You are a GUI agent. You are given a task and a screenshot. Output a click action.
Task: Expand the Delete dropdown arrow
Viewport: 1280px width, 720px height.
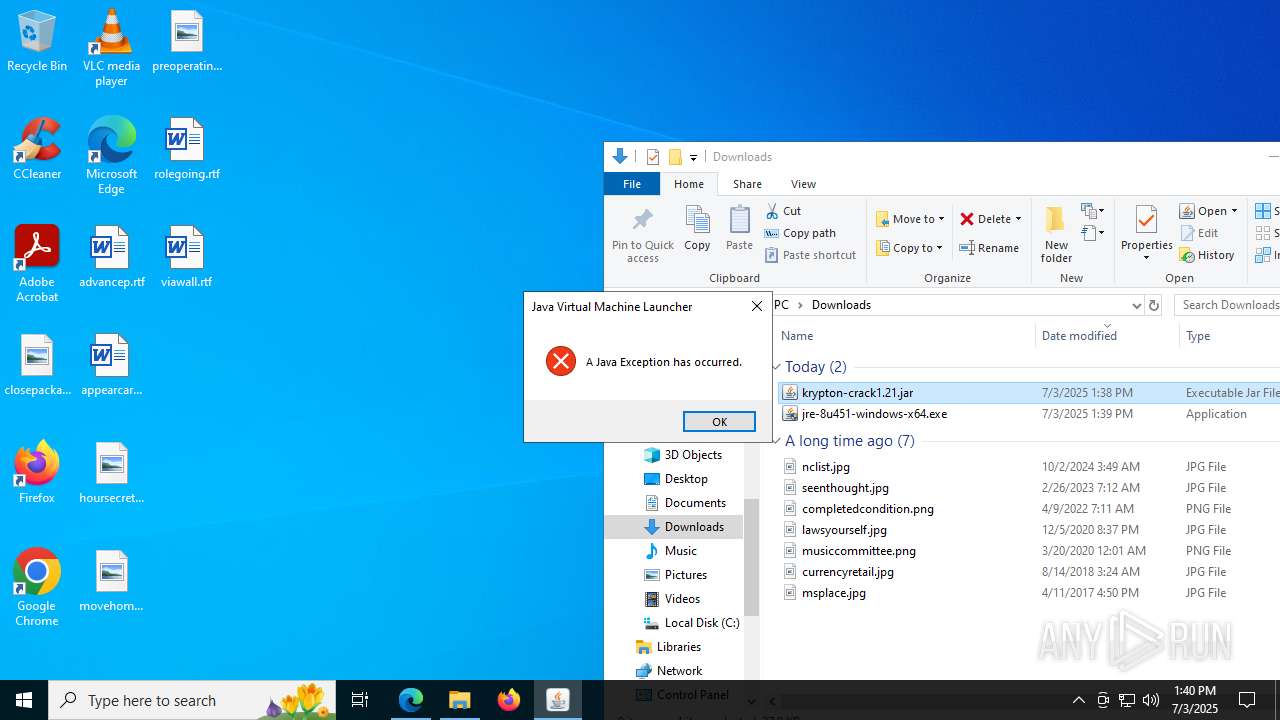[1018, 219]
